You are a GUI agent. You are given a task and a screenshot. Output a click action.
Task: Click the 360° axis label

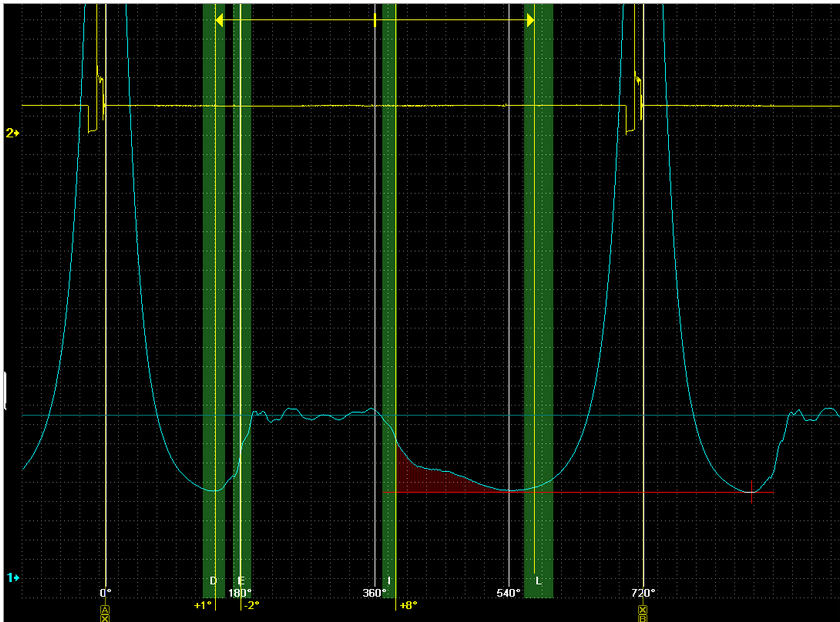point(374,593)
